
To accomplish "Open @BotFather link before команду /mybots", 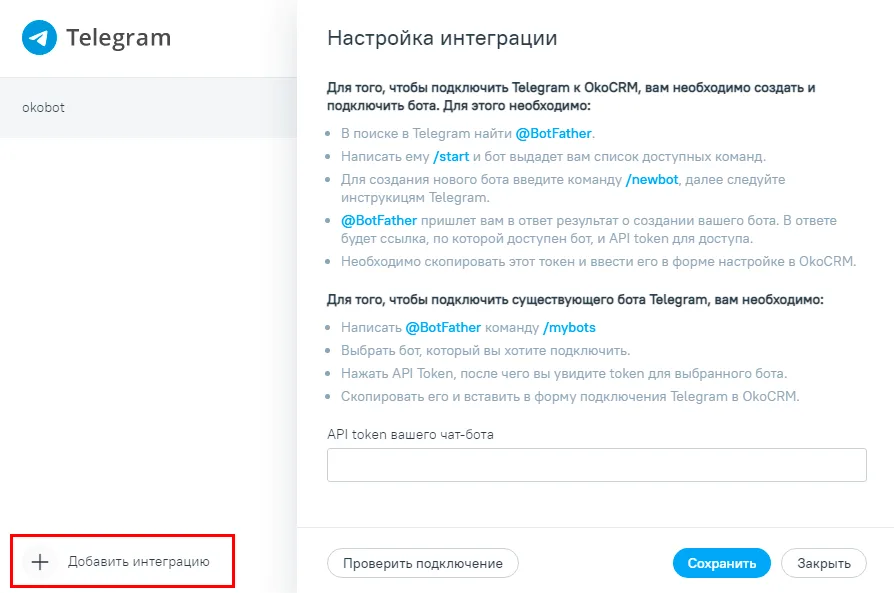I will click(x=443, y=328).
